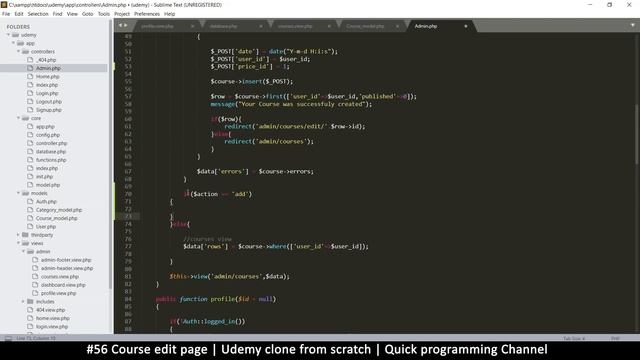Collapse the views folder
This screenshot has height=360, width=640.
[18, 243]
